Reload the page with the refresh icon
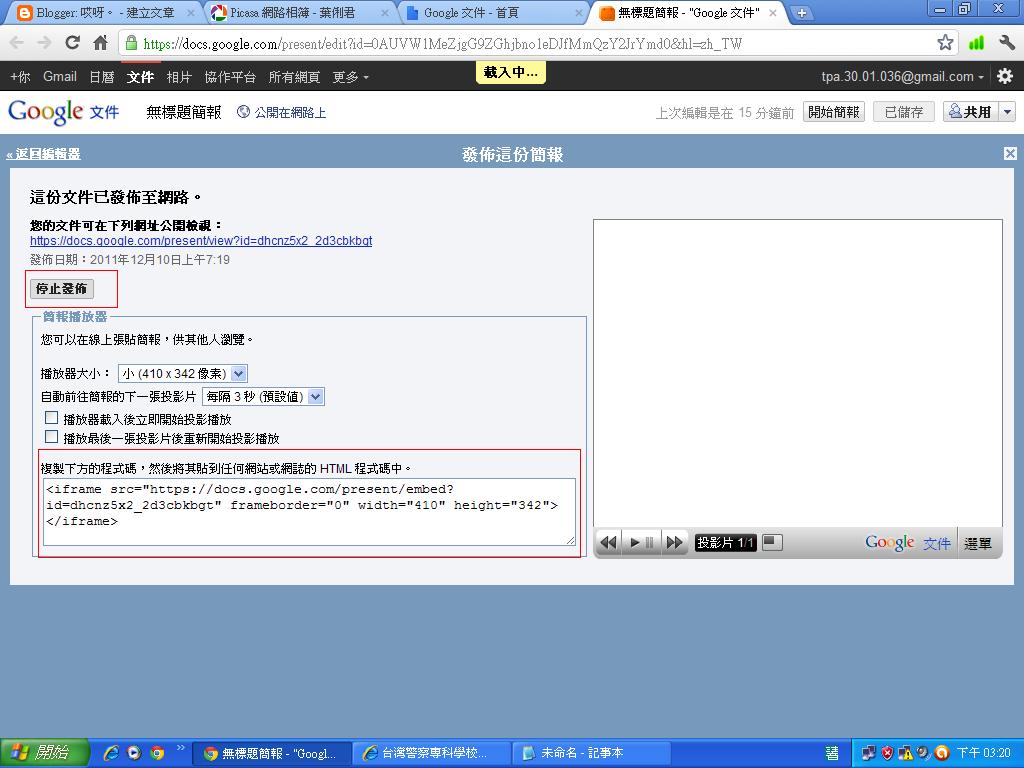This screenshot has height=768, width=1024. [x=72, y=43]
